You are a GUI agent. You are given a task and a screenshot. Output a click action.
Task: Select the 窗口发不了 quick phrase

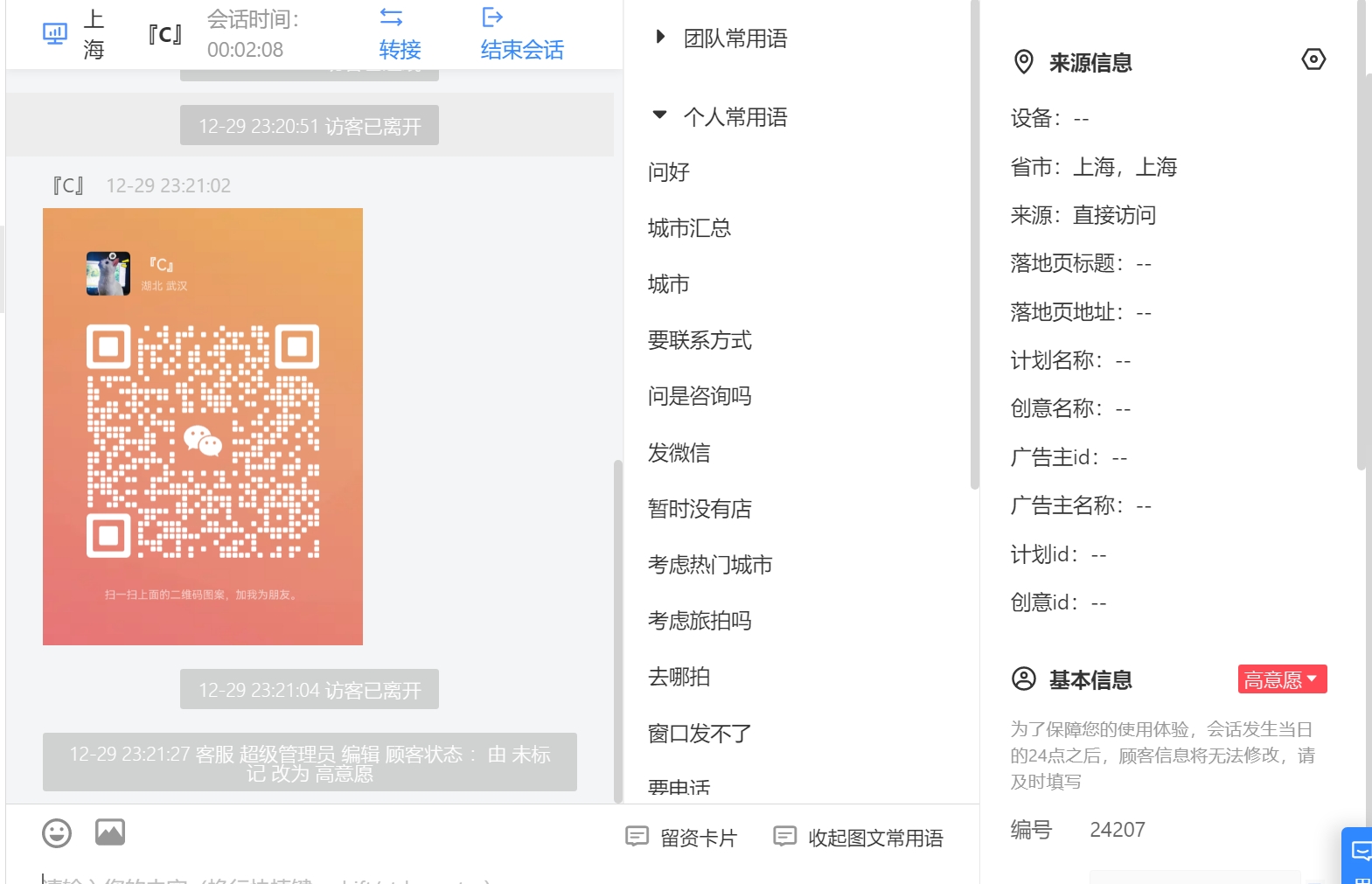[700, 734]
